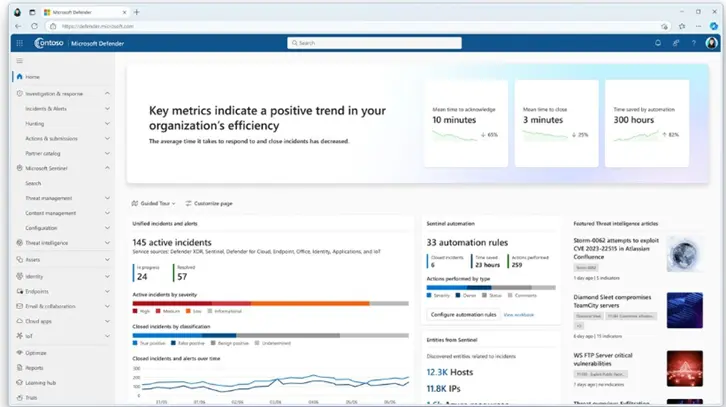
Task: Collapse navigation with hamburger icon
Action: [19, 61]
